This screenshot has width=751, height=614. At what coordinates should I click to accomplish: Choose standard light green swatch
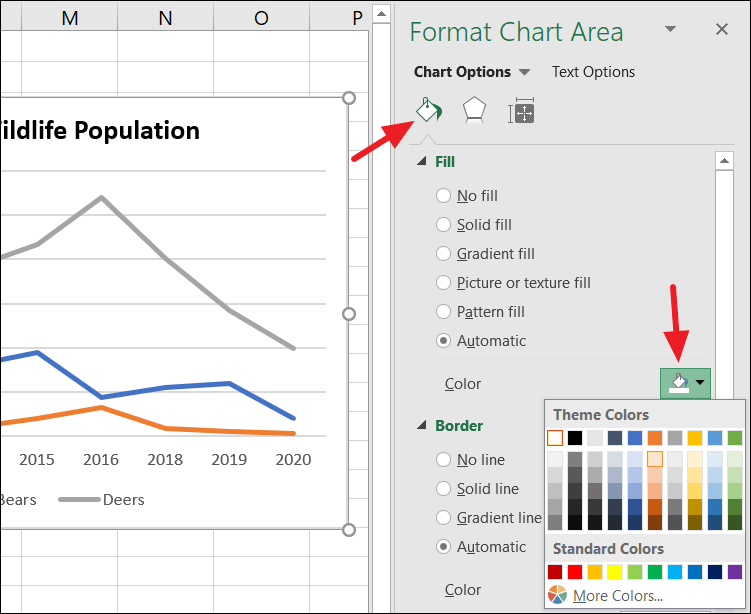pyautogui.click(x=635, y=571)
